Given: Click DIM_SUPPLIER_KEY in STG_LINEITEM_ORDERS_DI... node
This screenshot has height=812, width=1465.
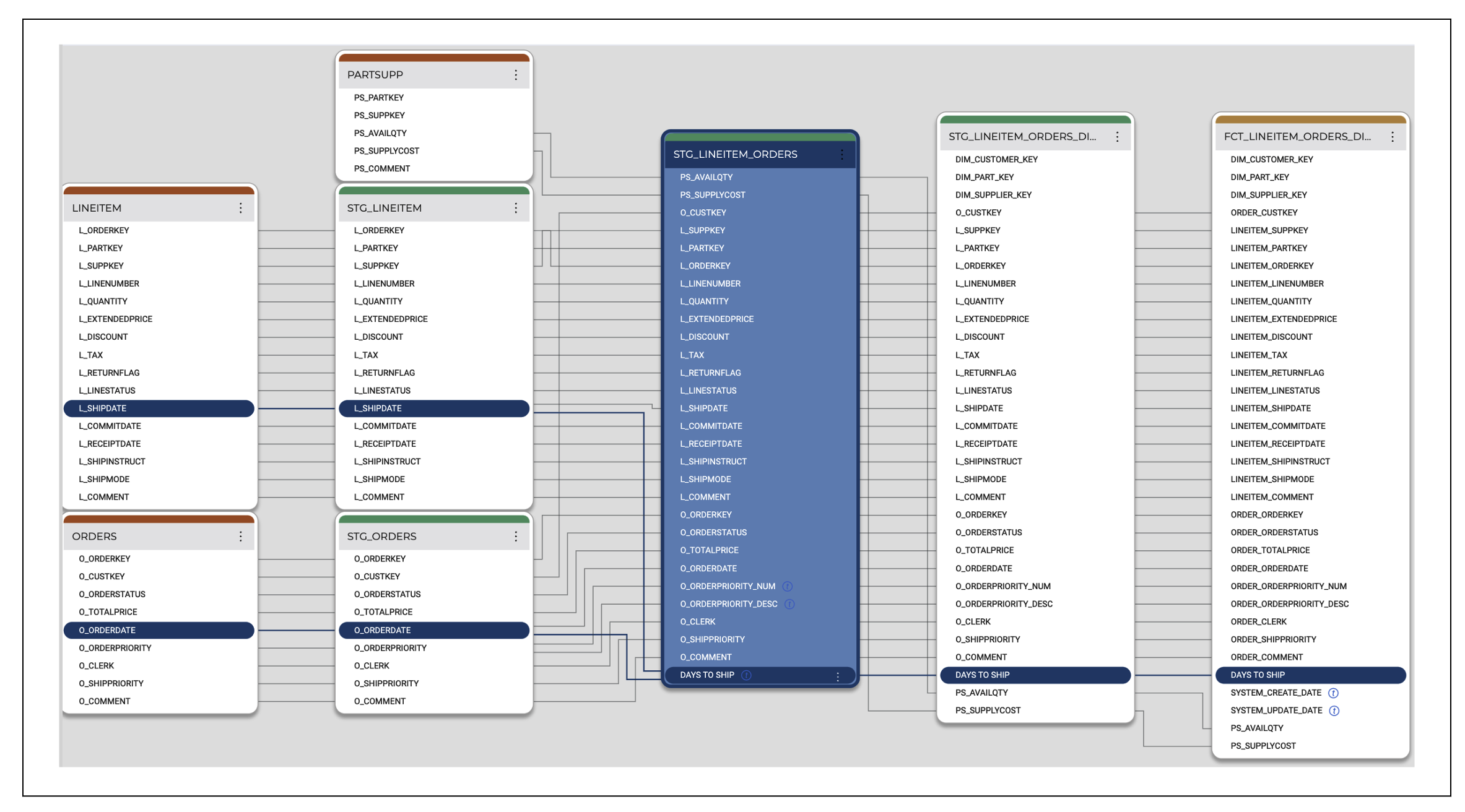Looking at the screenshot, I should click(x=993, y=195).
